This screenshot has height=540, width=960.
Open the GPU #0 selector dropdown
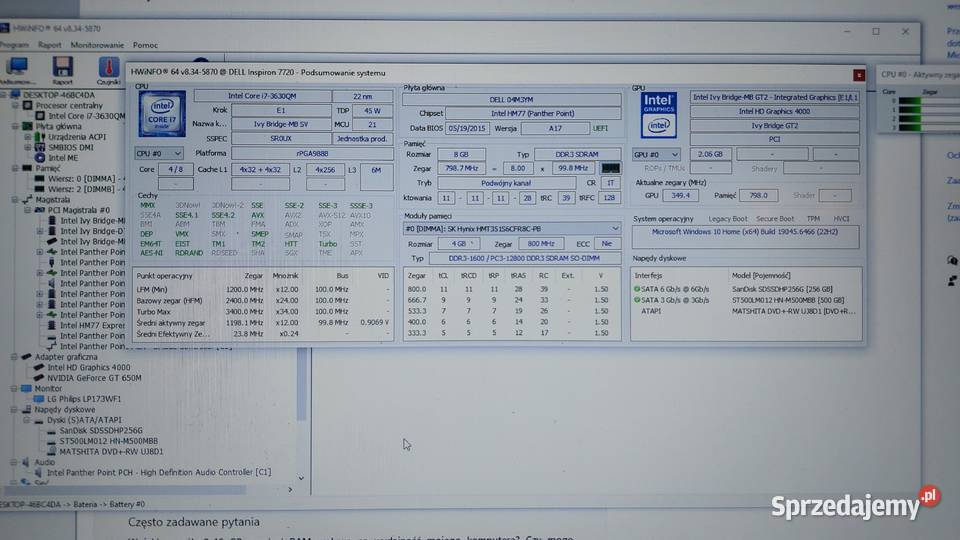(x=656, y=155)
